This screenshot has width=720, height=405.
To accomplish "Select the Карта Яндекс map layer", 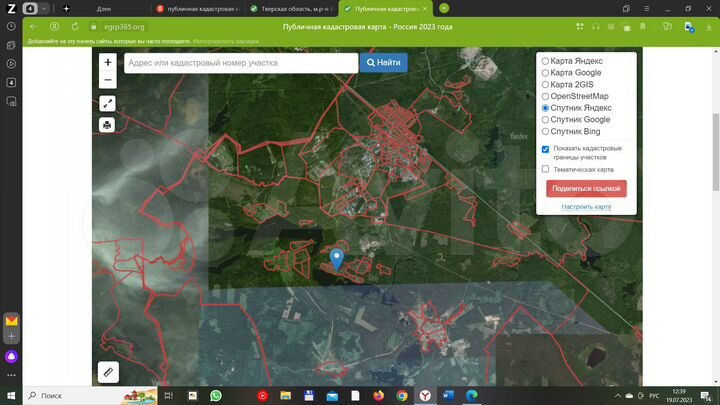I will (545, 61).
